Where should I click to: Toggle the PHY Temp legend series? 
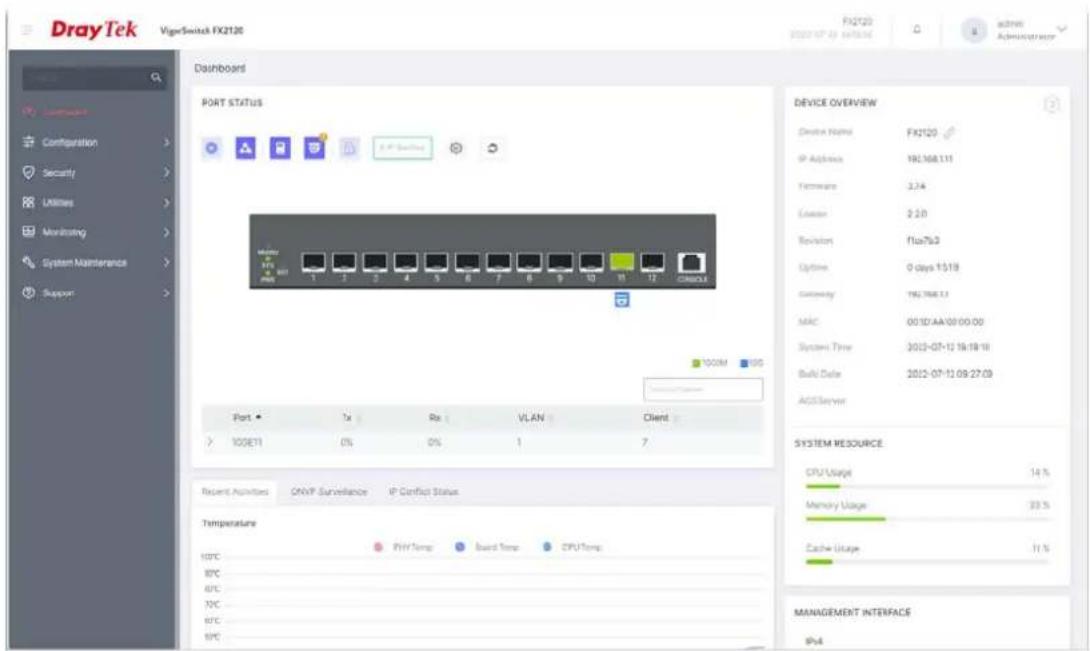coord(403,547)
